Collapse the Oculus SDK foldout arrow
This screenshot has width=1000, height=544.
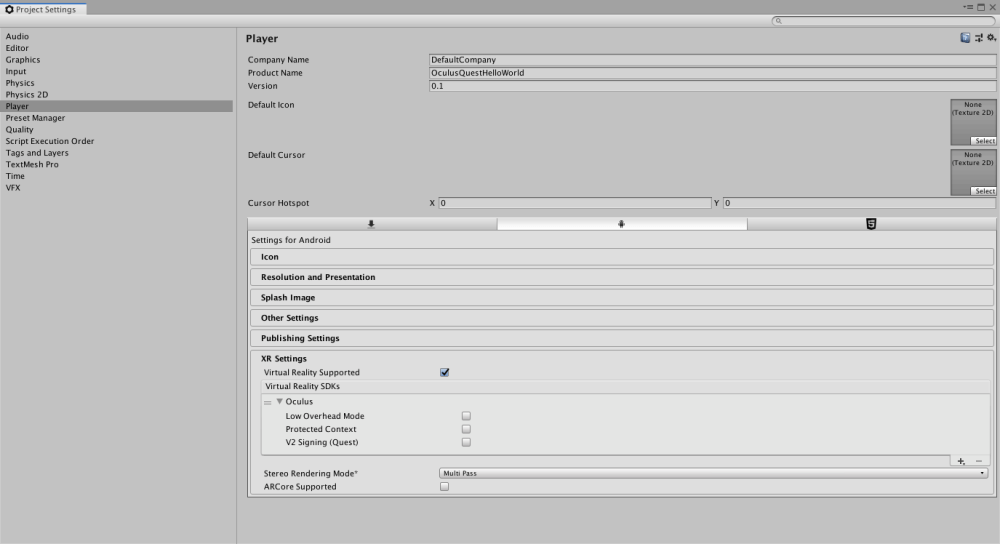click(x=280, y=402)
